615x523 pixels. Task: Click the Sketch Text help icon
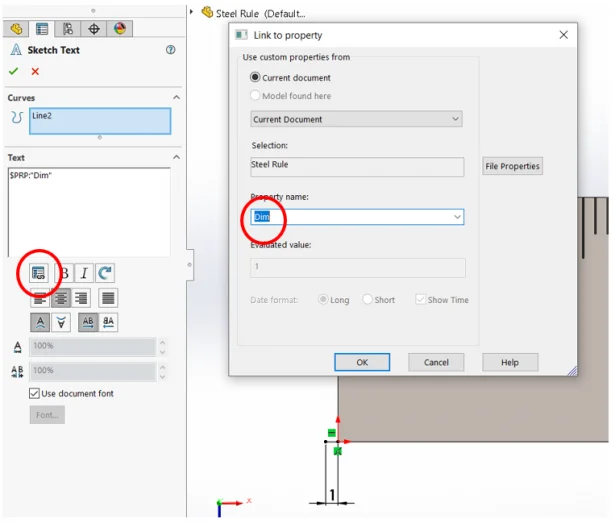(x=170, y=50)
